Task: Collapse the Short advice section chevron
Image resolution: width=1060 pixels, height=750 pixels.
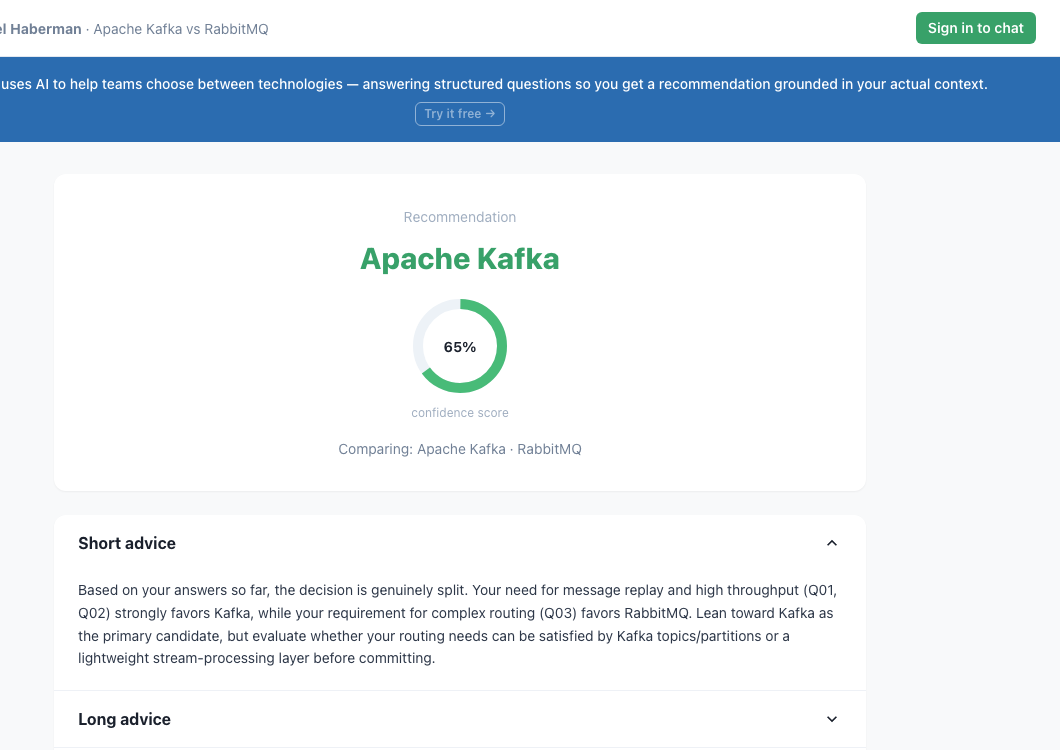Action: click(832, 543)
